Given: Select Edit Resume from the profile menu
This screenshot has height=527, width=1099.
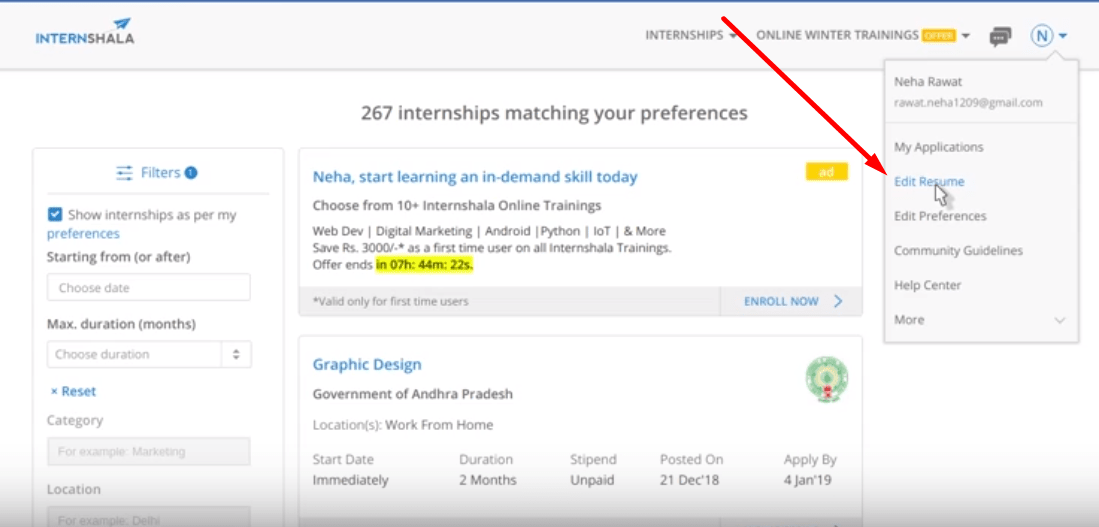Looking at the screenshot, I should click(x=929, y=182).
